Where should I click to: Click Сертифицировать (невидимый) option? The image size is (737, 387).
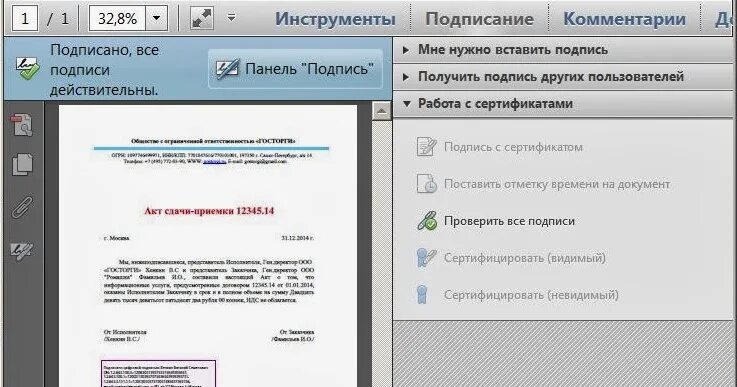[x=531, y=295]
